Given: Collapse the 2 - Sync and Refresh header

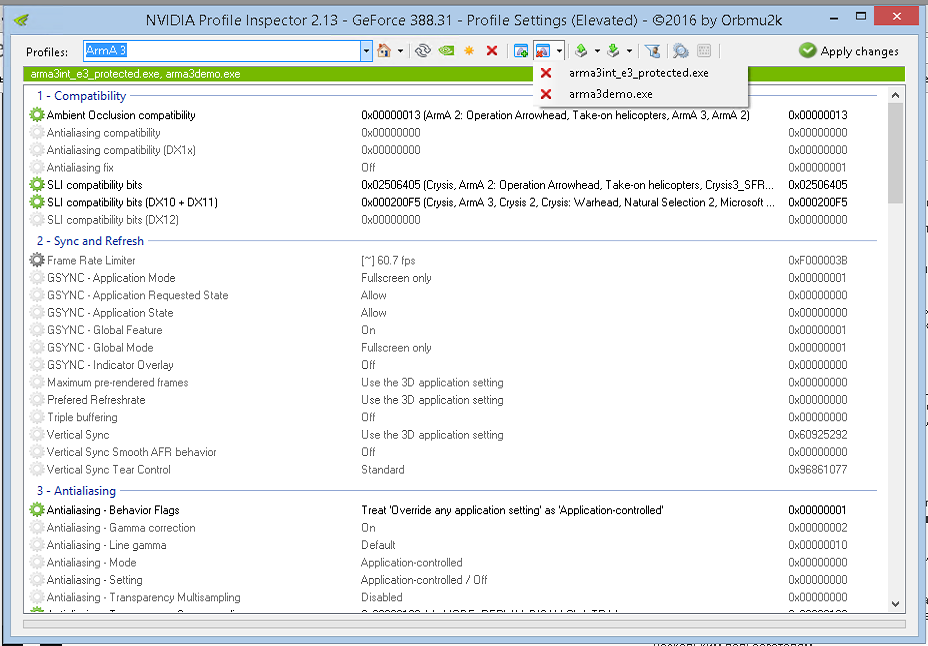Looking at the screenshot, I should click(91, 241).
